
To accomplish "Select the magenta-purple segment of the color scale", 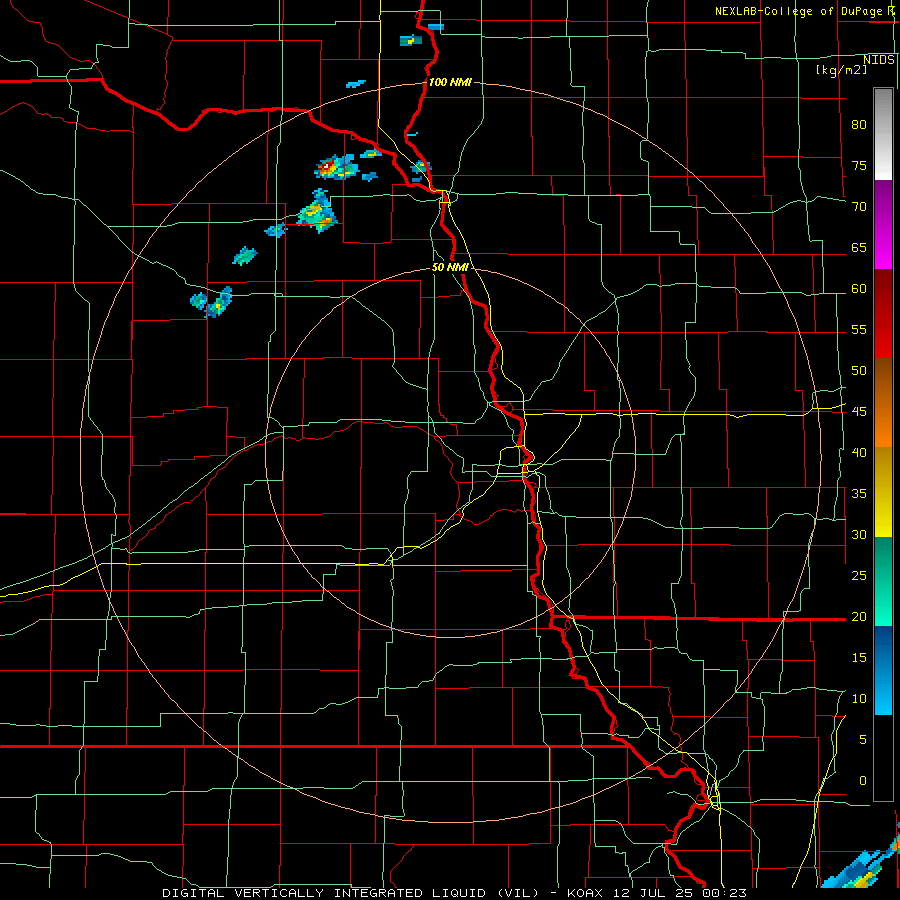I will point(883,225).
